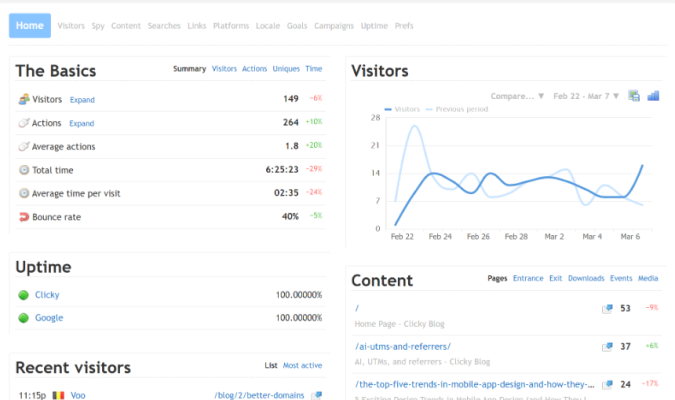675x400 pixels.
Task: Select the Uniques tab in The Basics
Action: coord(286,69)
